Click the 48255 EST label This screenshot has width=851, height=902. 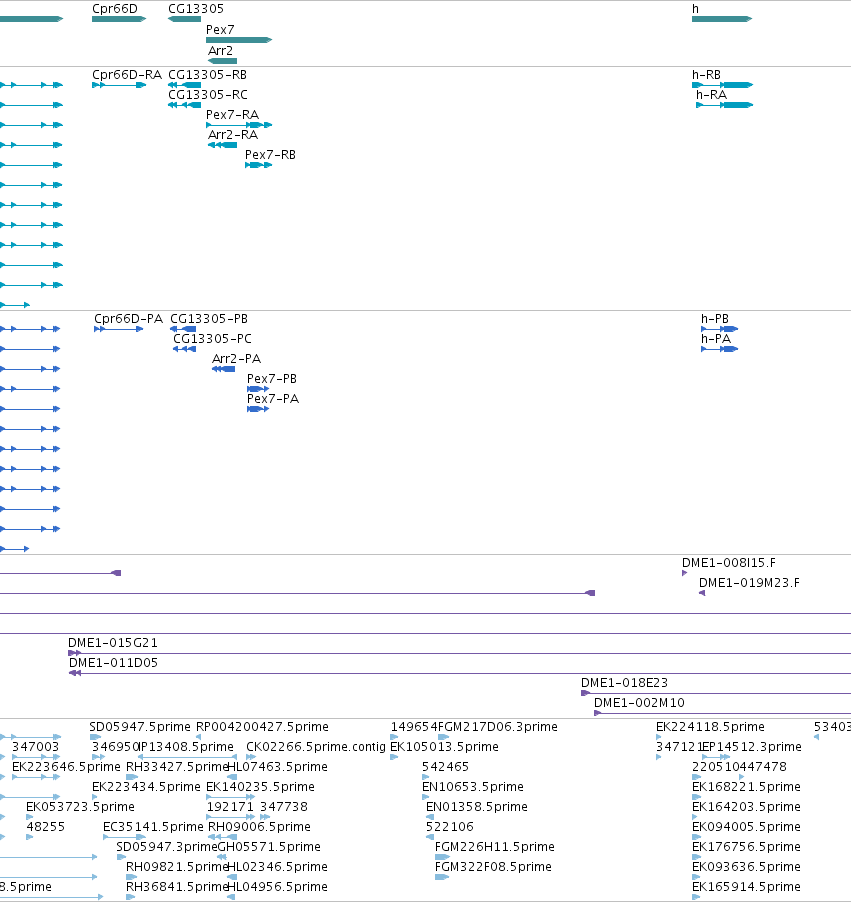pos(45,827)
